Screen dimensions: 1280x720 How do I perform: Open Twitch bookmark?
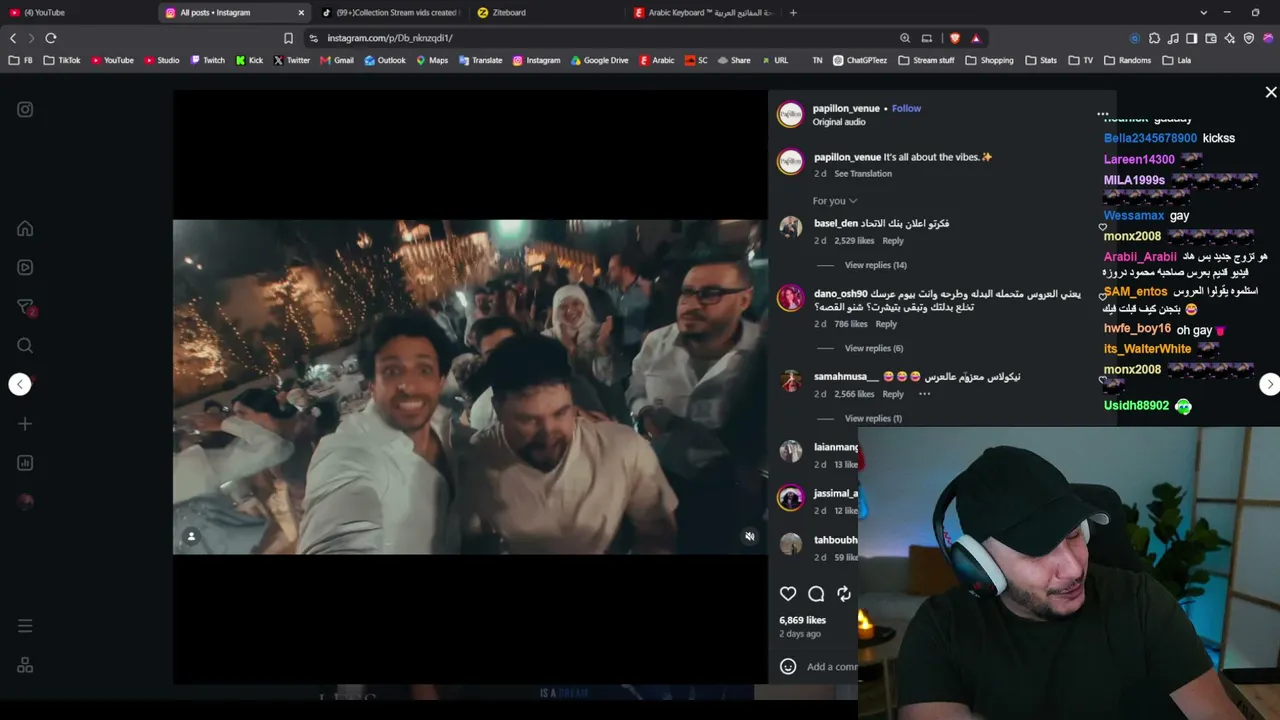coord(208,60)
